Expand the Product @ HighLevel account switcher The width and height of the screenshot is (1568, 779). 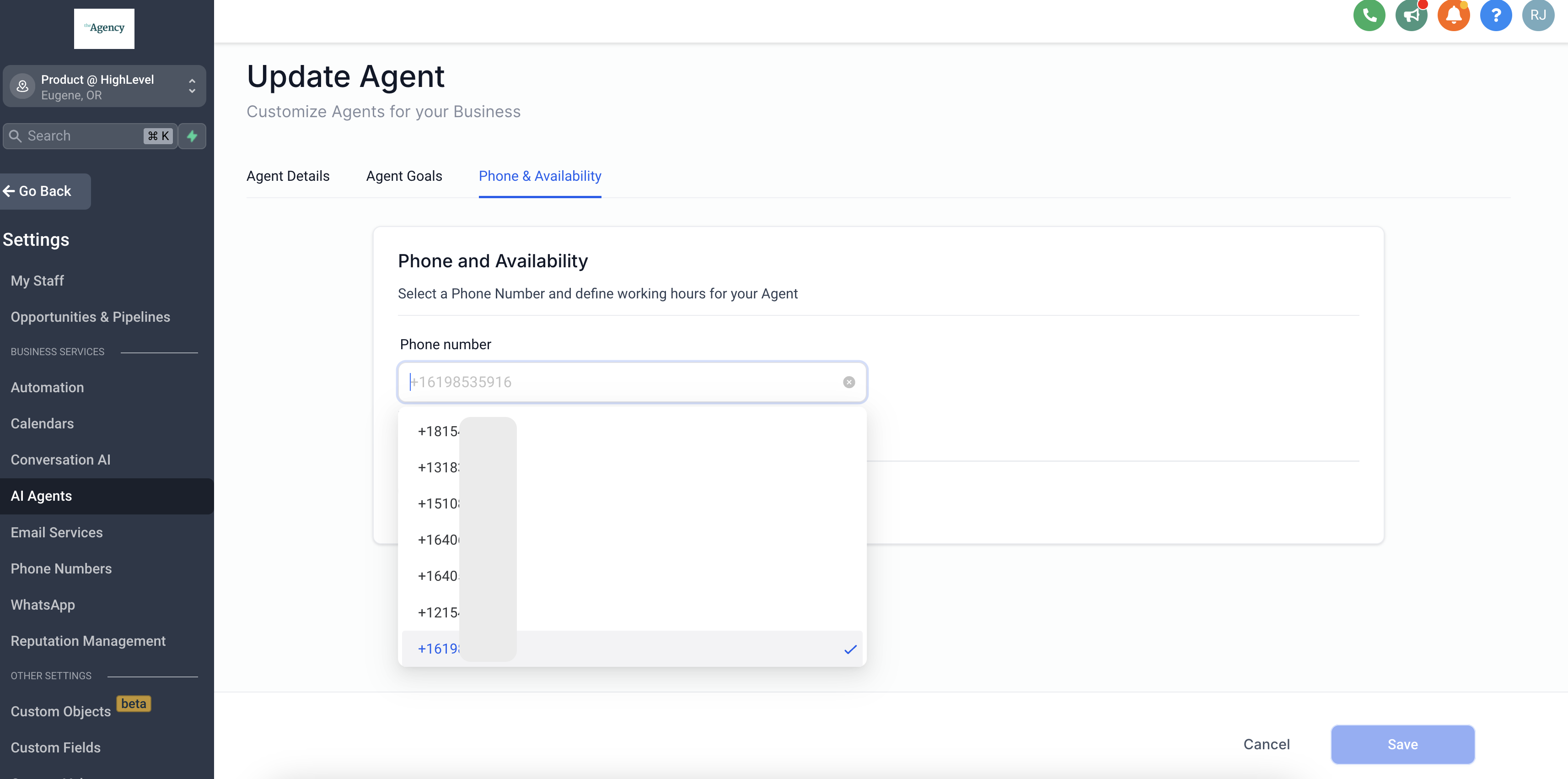[104, 87]
